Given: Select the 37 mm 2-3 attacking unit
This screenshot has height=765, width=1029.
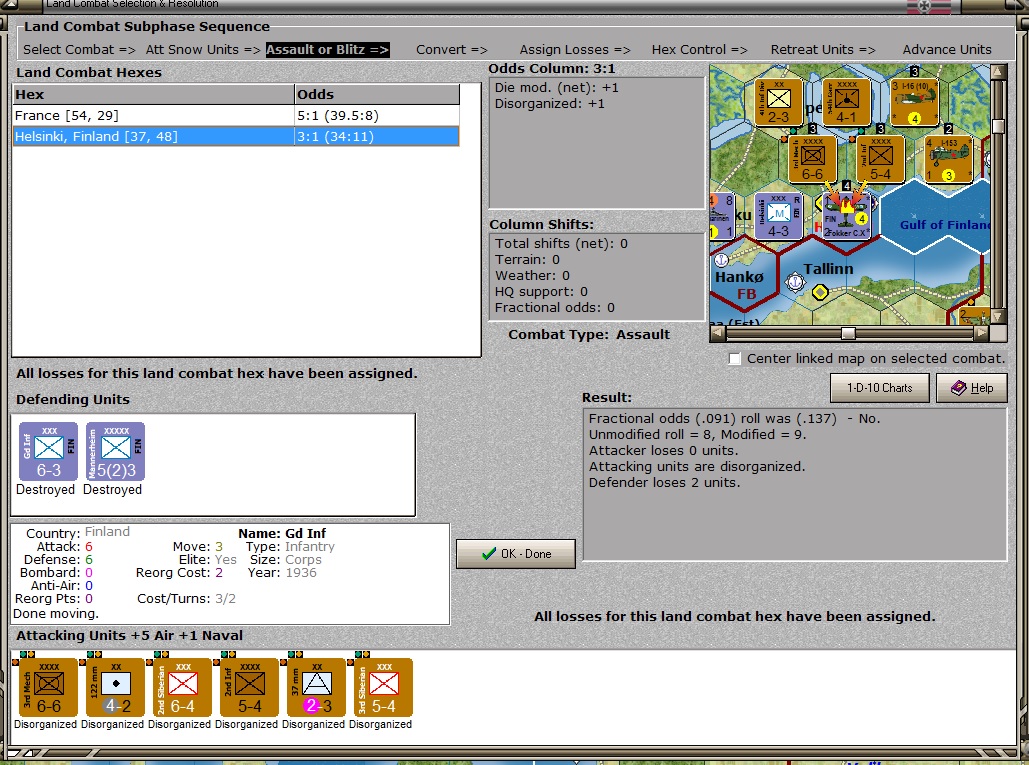Looking at the screenshot, I should point(316,688).
